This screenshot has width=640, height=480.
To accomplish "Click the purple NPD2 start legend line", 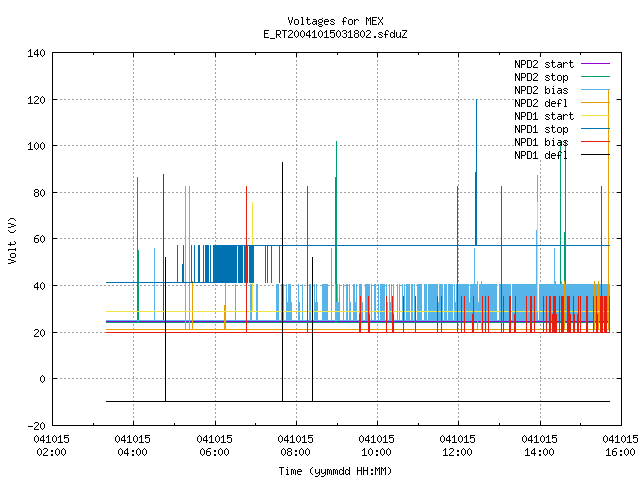I will (x=595, y=64).
